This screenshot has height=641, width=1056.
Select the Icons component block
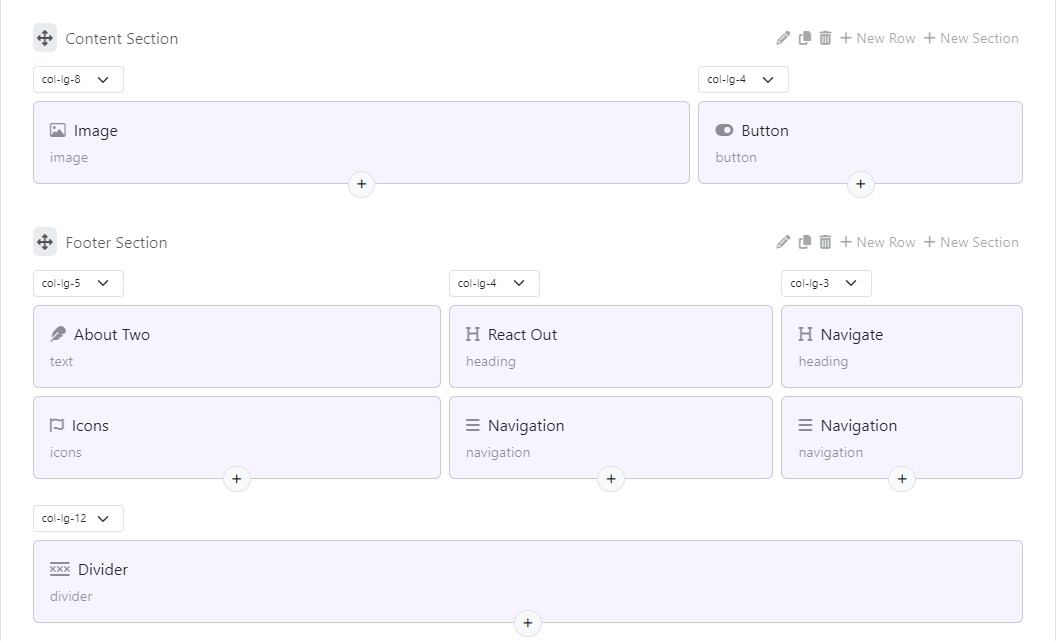coord(236,438)
